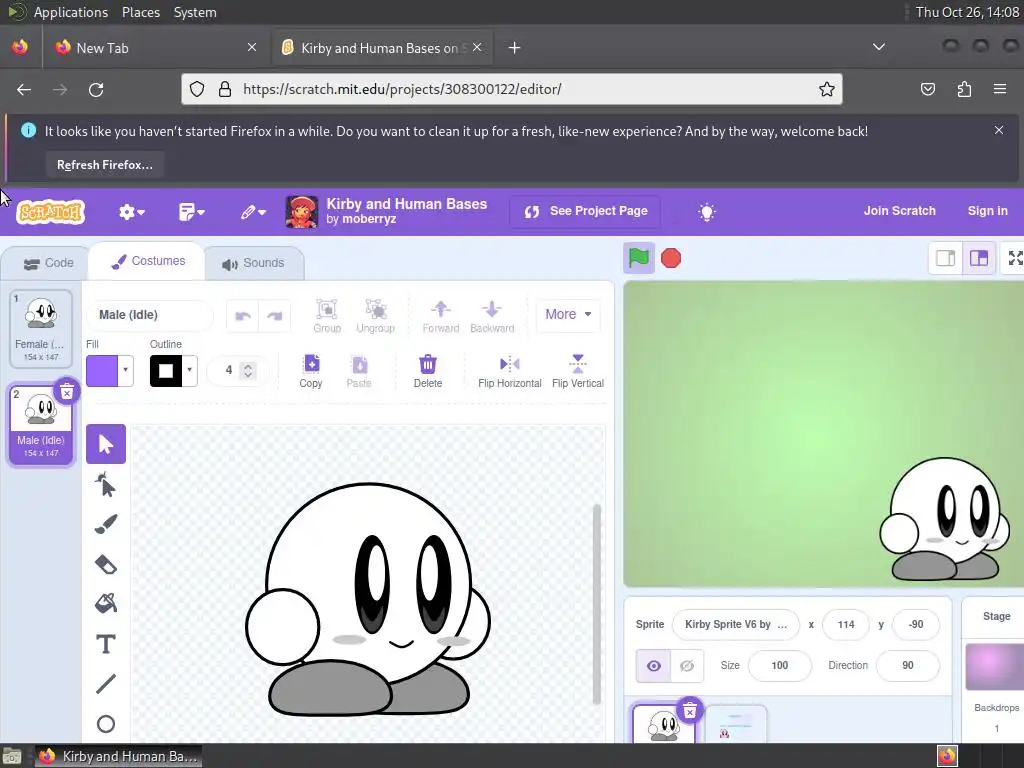Delete the selected Kirby sprite
Viewport: 1024px width, 768px height.
coord(690,711)
